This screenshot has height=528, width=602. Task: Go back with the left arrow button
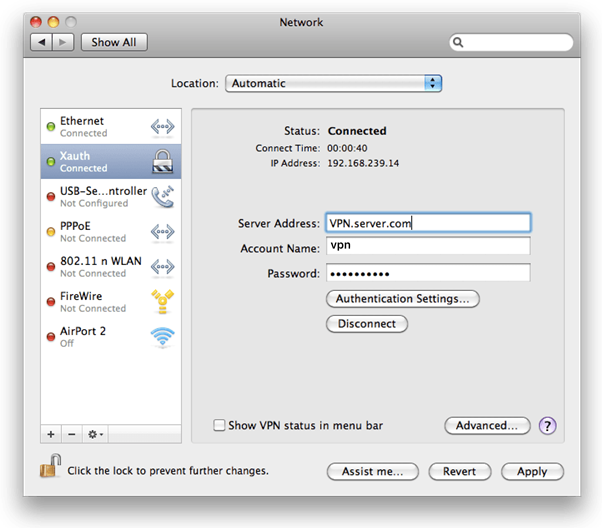click(41, 42)
